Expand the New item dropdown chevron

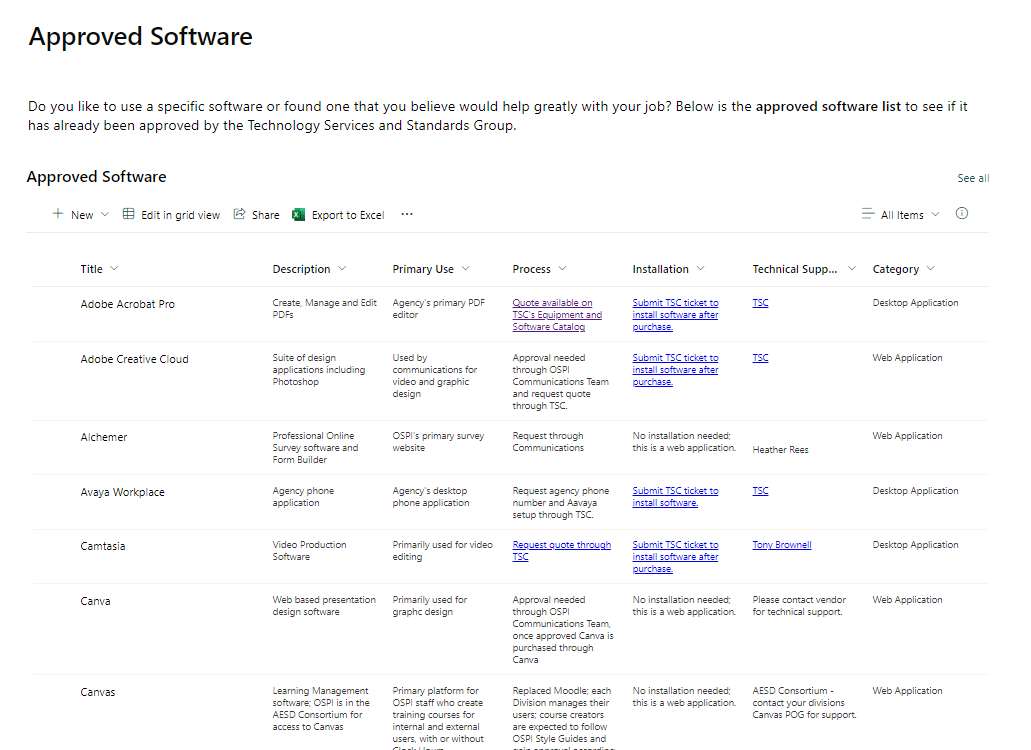click(x=105, y=215)
